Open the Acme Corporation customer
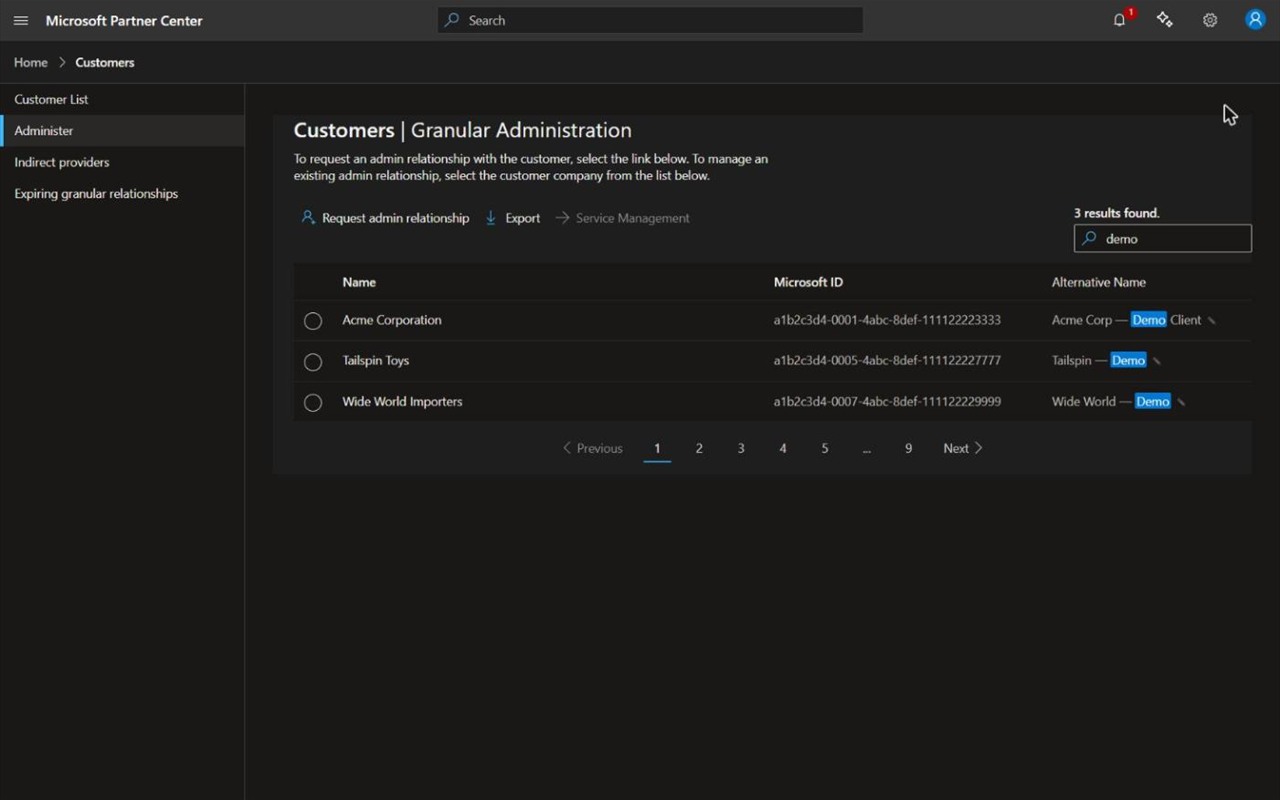 392,320
